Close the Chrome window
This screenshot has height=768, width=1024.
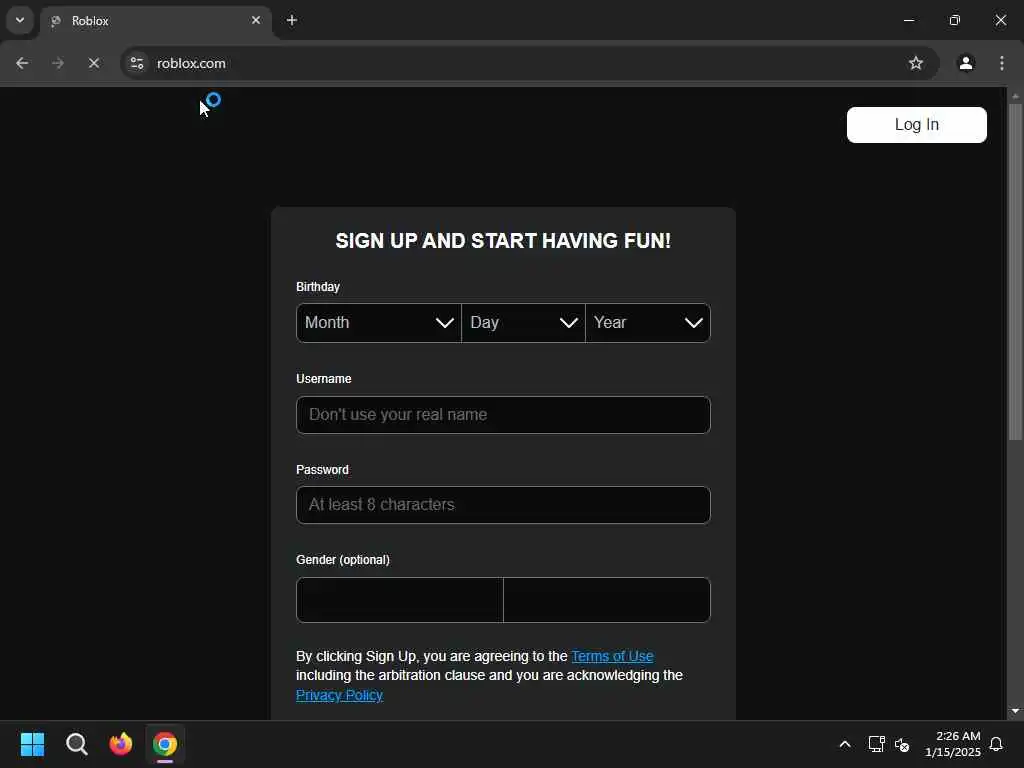coord(1000,20)
